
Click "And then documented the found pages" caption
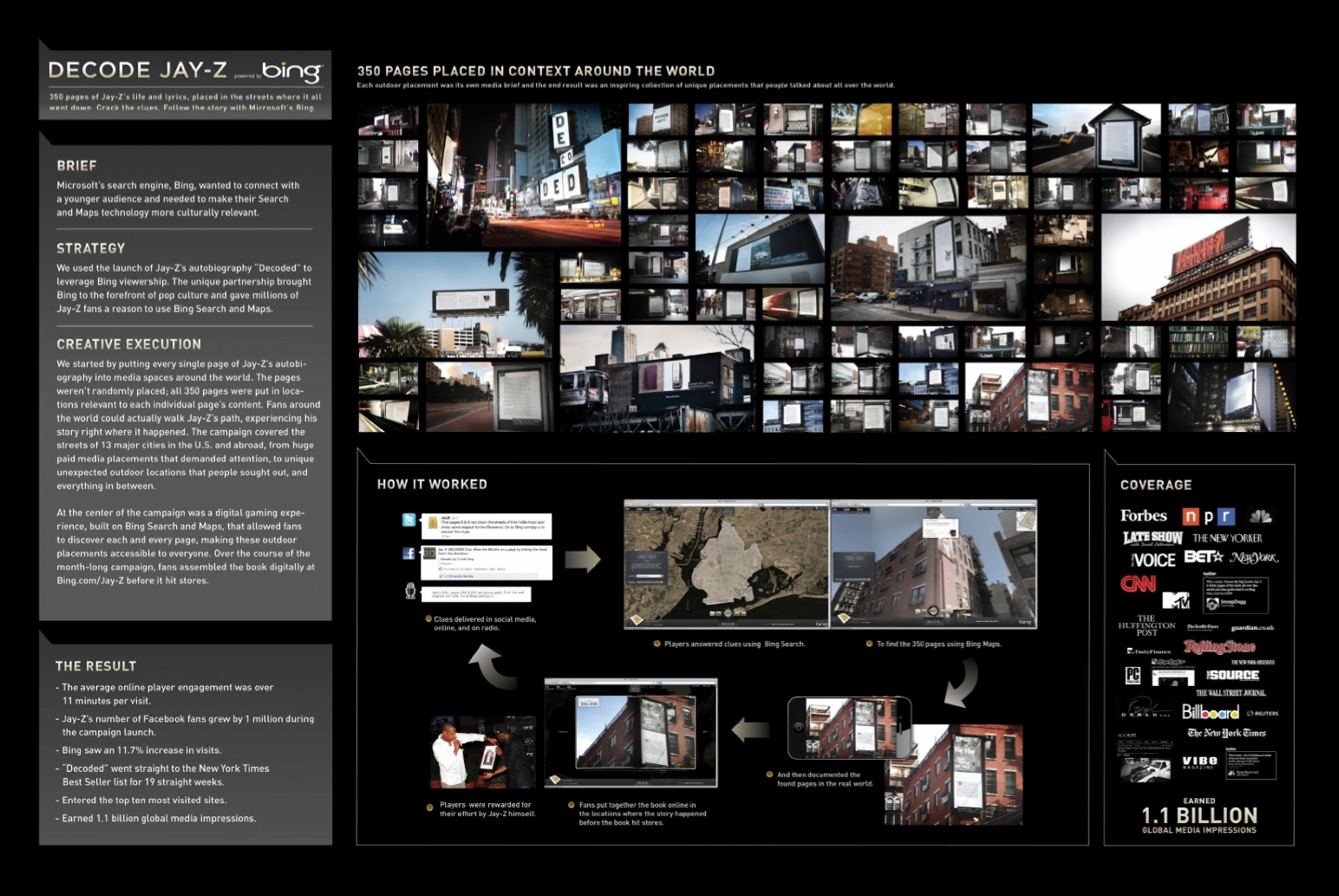(825, 779)
